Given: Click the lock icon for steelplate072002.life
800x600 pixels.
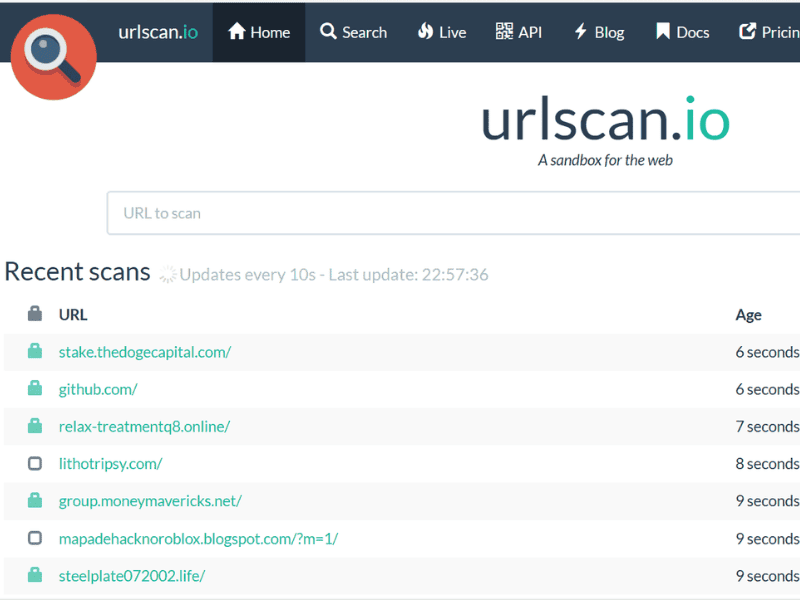Looking at the screenshot, I should click(x=35, y=575).
